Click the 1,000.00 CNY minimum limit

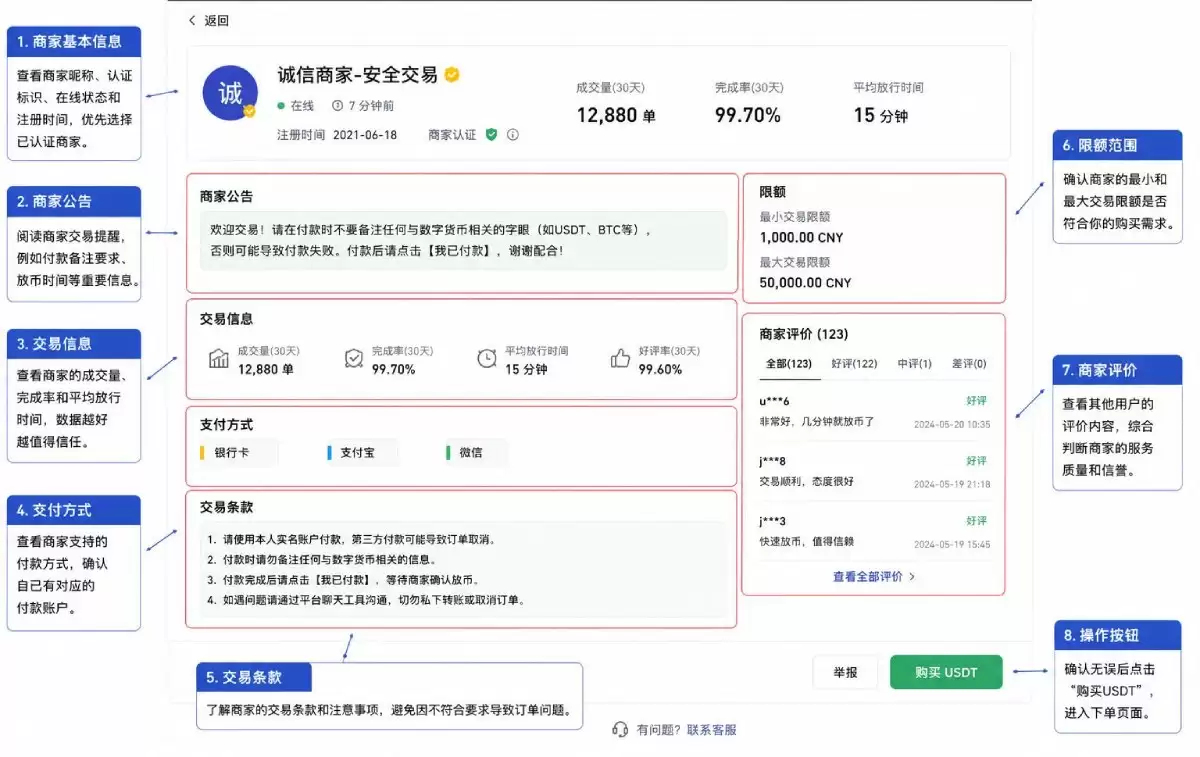801,238
